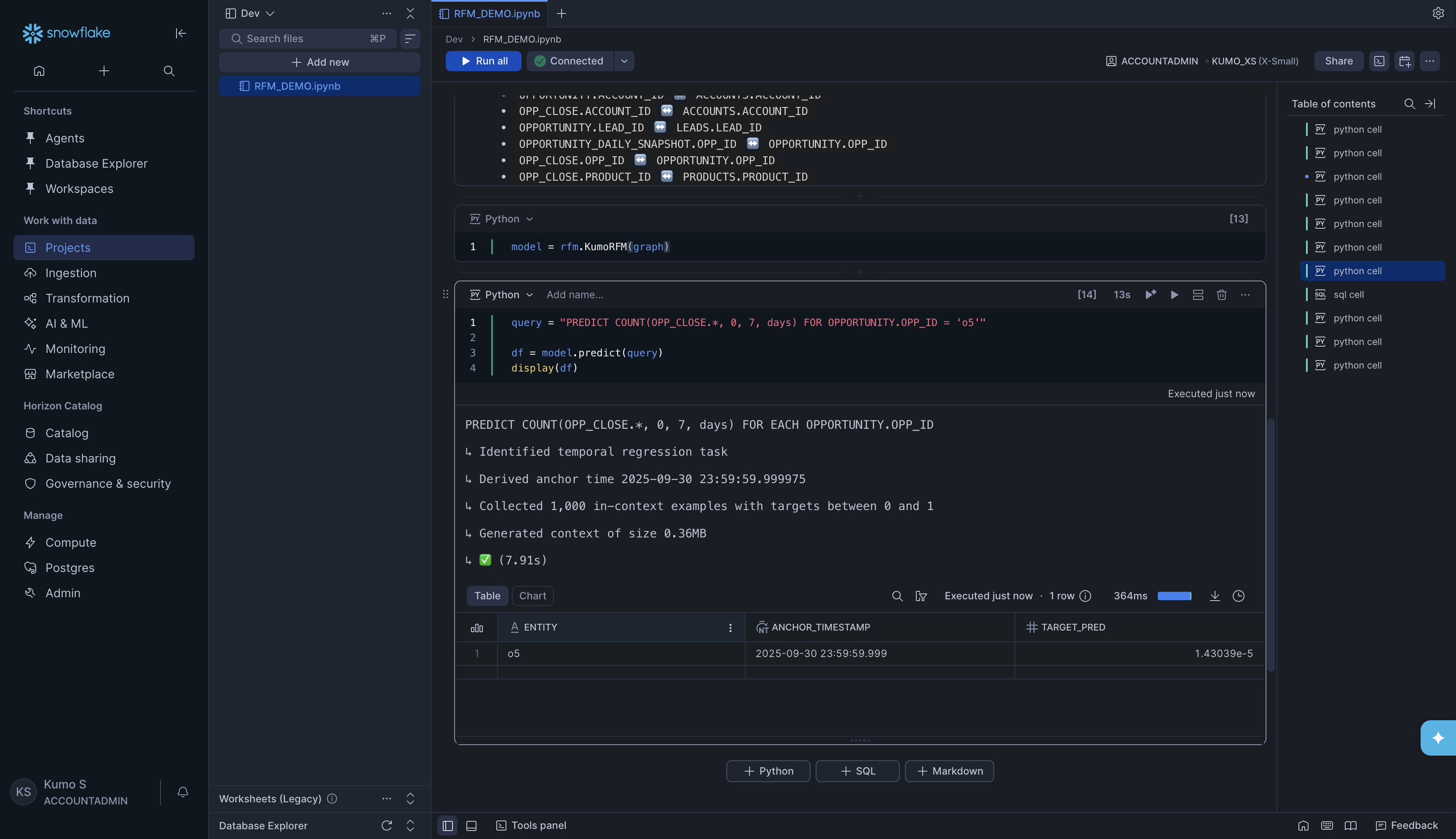Click run cell and advance icon

[1151, 295]
